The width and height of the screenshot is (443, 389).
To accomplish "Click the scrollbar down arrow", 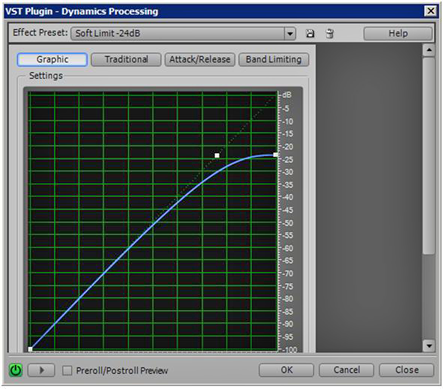I will [x=429, y=346].
